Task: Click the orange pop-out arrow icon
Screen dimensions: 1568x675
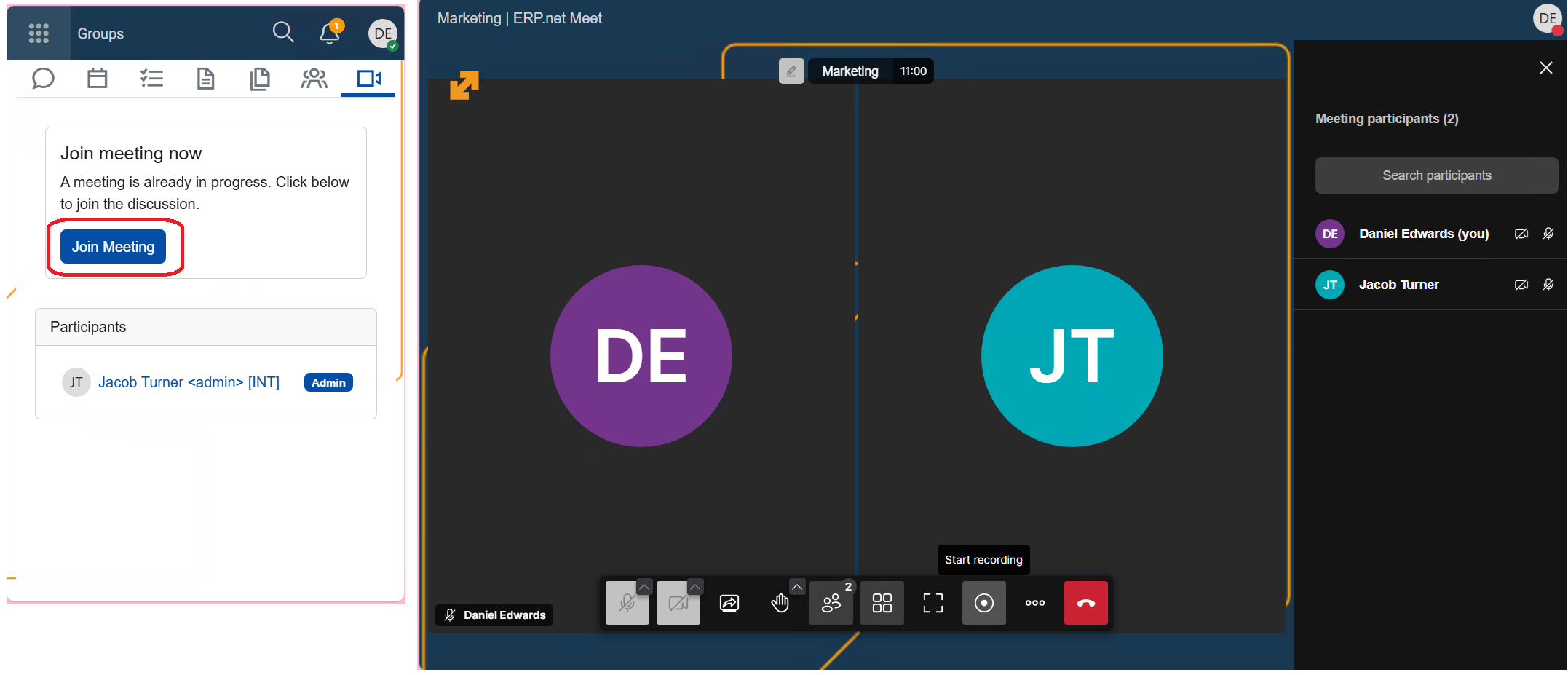Action: (464, 85)
